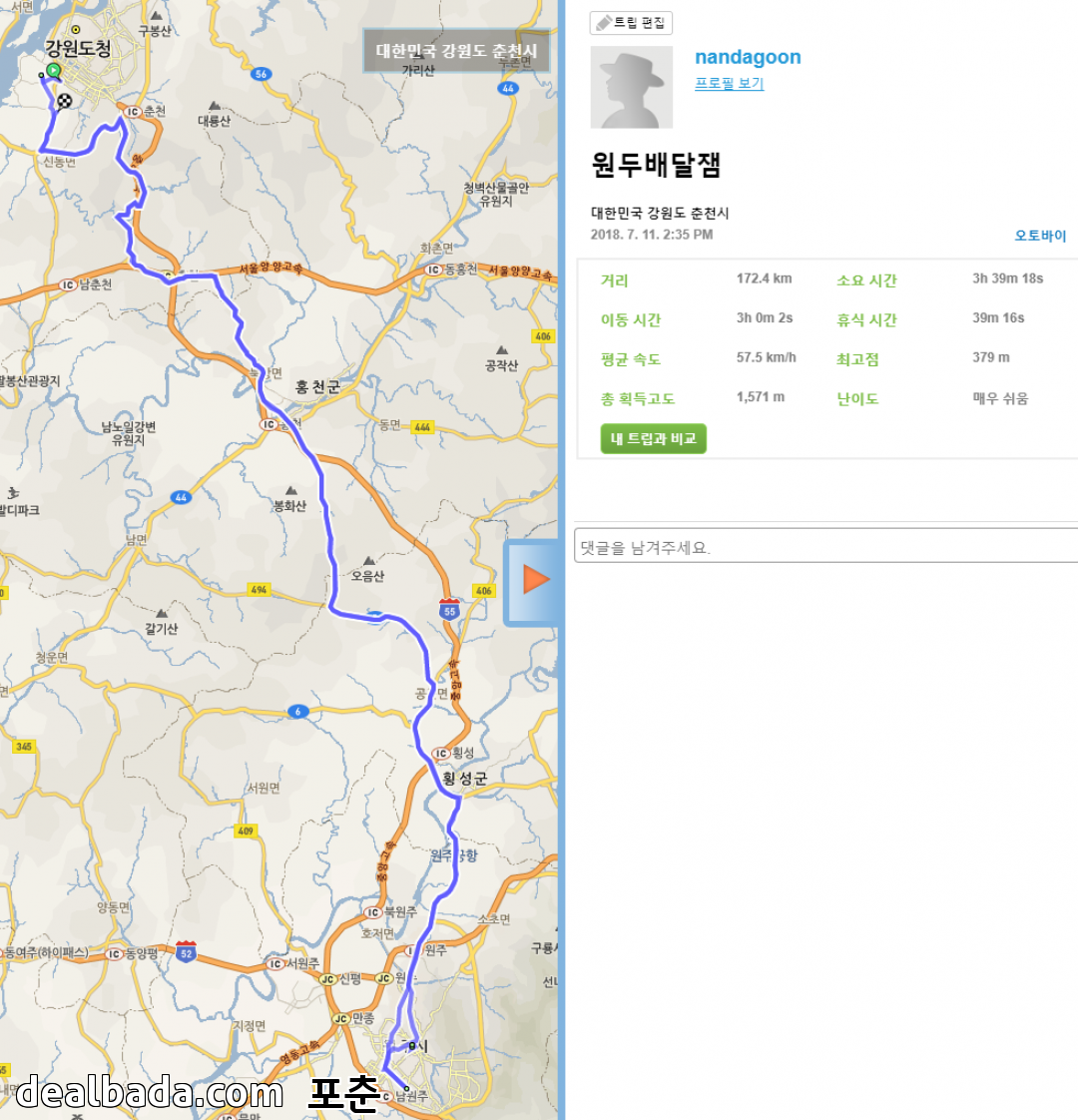Open the nandagoon username link
Image resolution: width=1078 pixels, height=1120 pixels.
[x=748, y=57]
